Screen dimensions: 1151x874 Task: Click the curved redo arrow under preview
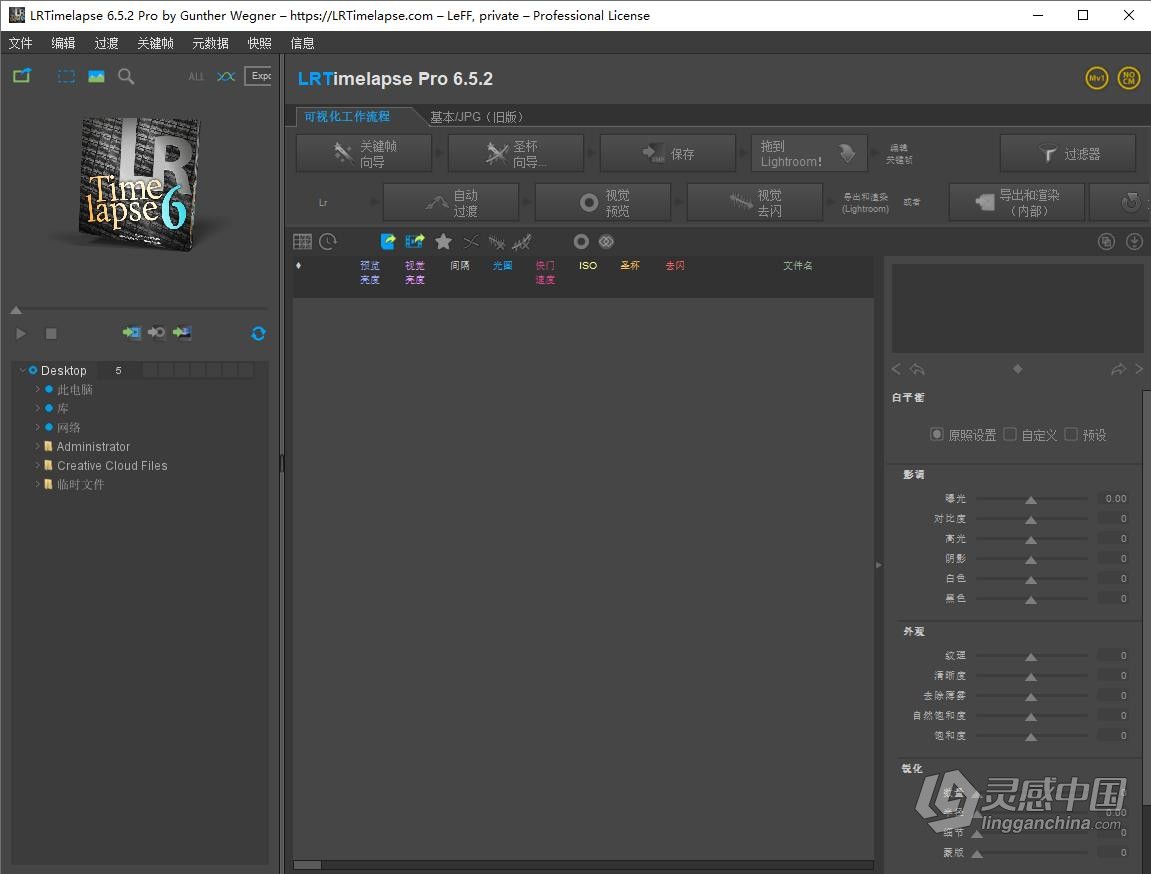[x=1118, y=369]
